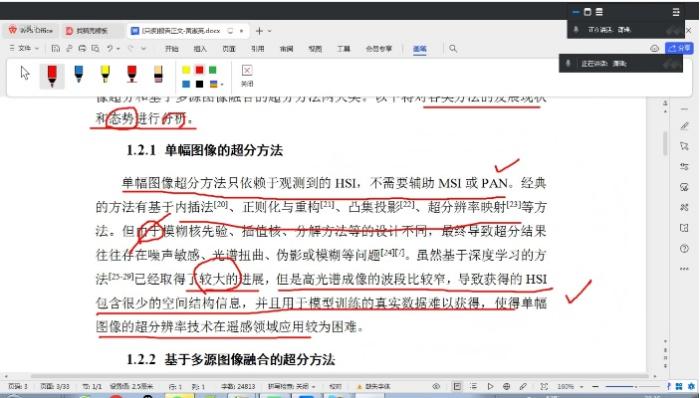The image size is (700, 398).
Task: Switch to the 开始 ribbon tab
Action: coord(171,49)
